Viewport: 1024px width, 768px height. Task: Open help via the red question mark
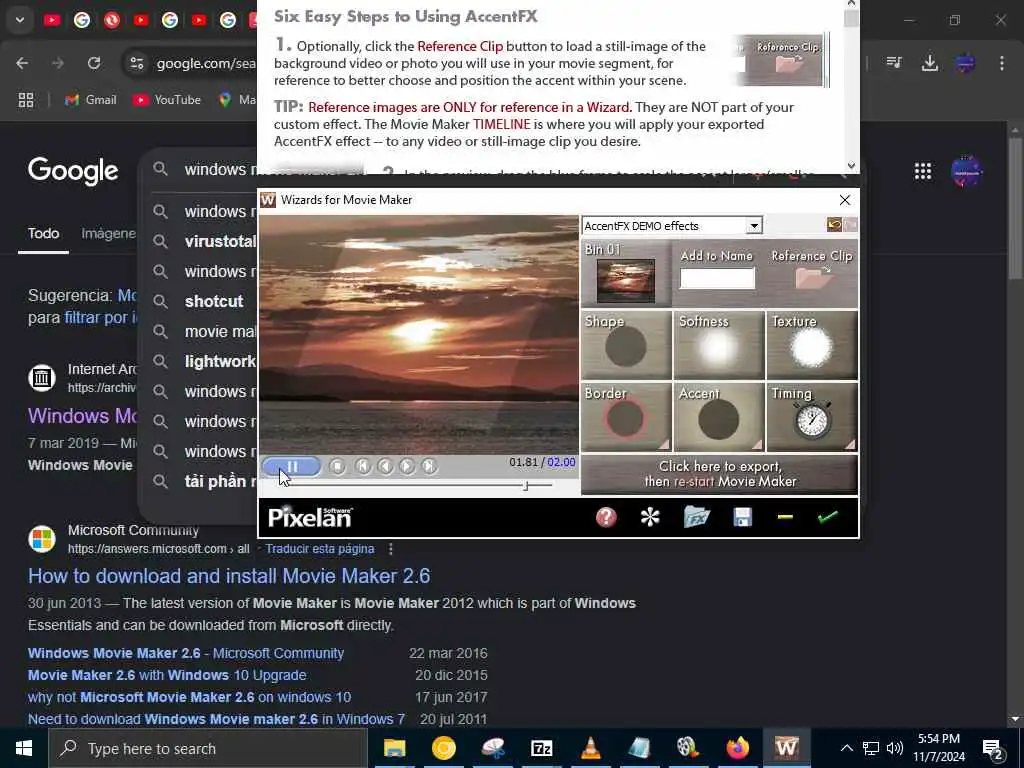coord(606,517)
